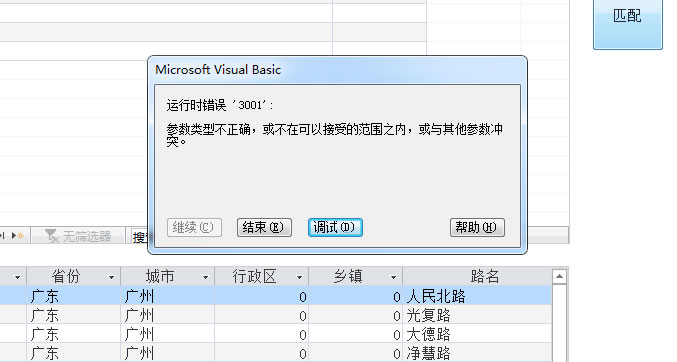Click the 运行时错误 '3001' message text
This screenshot has width=677, height=362.
click(x=220, y=105)
